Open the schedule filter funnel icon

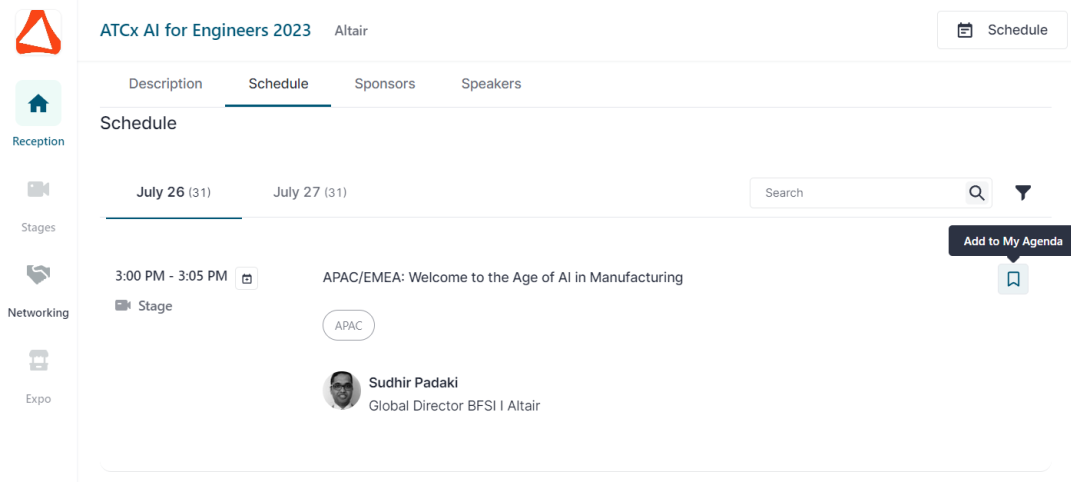click(1023, 193)
